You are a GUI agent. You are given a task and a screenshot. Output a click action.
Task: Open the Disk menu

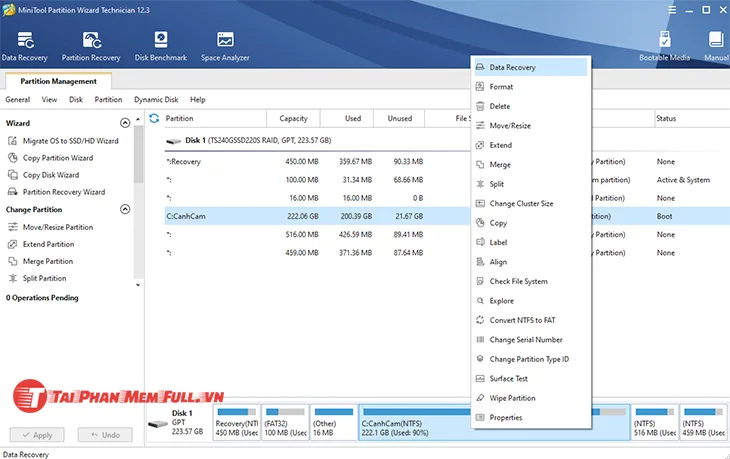click(x=76, y=100)
